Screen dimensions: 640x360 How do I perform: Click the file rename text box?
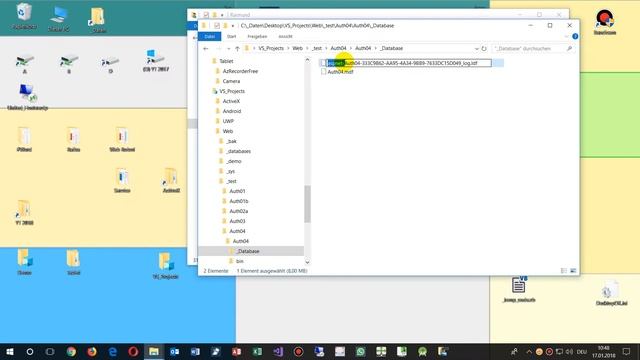409,63
